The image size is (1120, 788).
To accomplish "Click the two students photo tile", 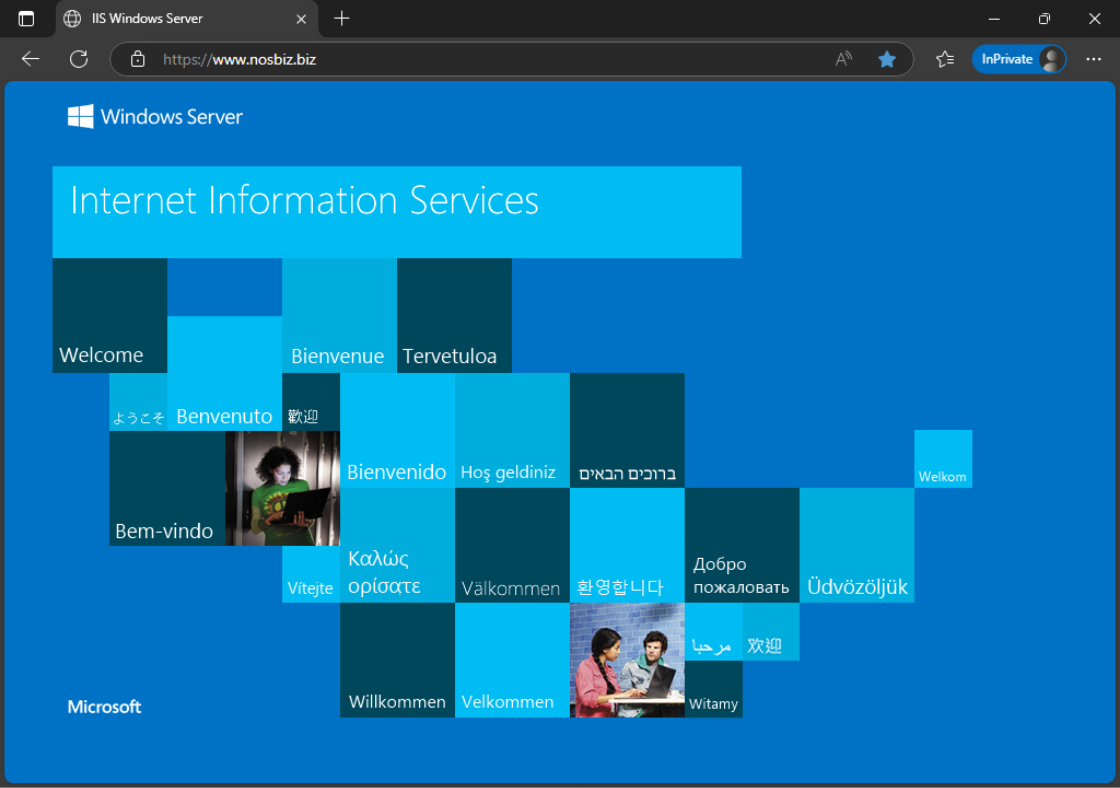I will 627,660.
